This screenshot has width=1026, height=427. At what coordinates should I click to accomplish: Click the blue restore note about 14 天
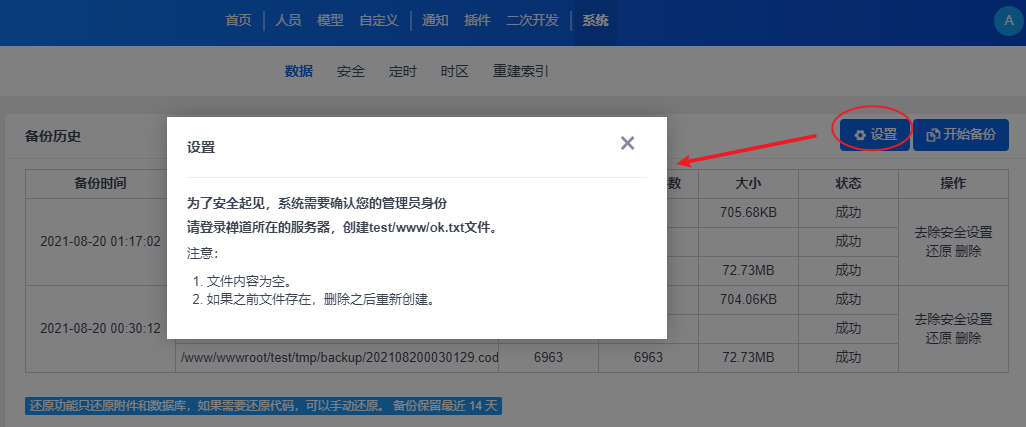coord(263,406)
